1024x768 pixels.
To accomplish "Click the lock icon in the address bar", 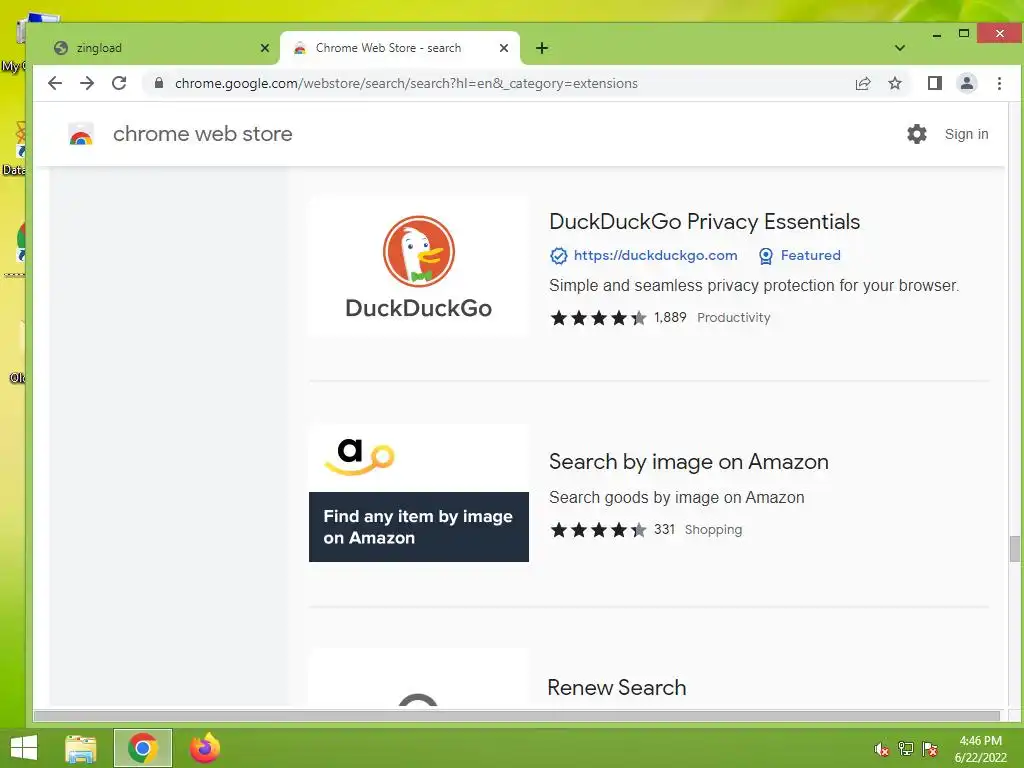I will (x=159, y=83).
